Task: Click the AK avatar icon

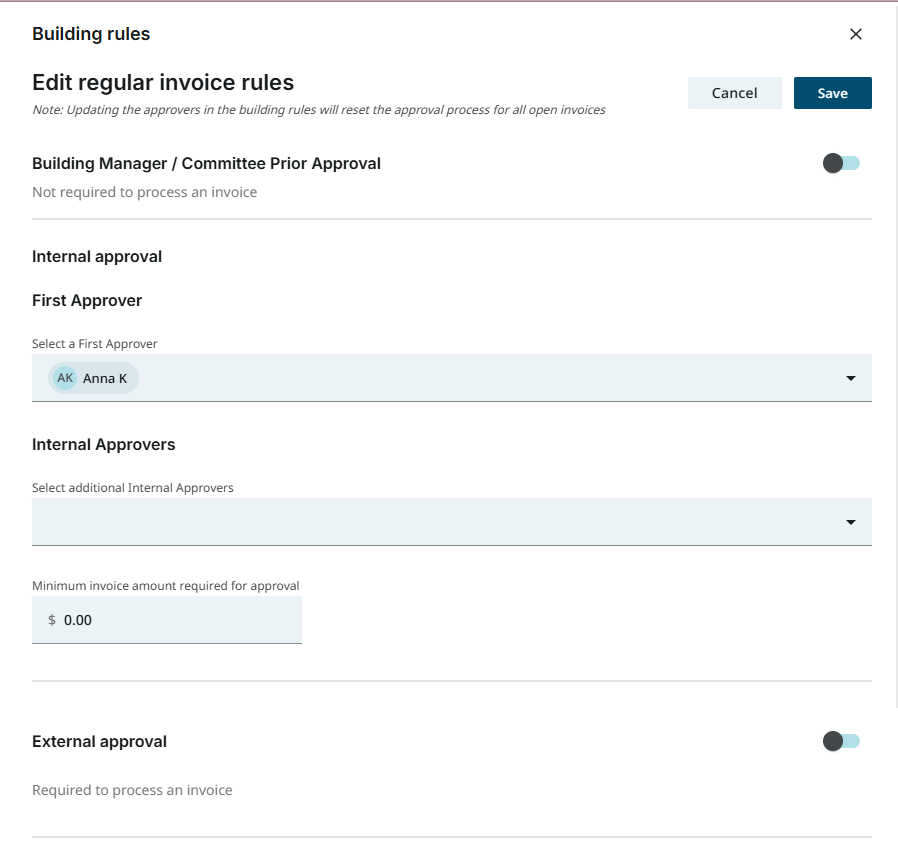Action: (x=65, y=378)
